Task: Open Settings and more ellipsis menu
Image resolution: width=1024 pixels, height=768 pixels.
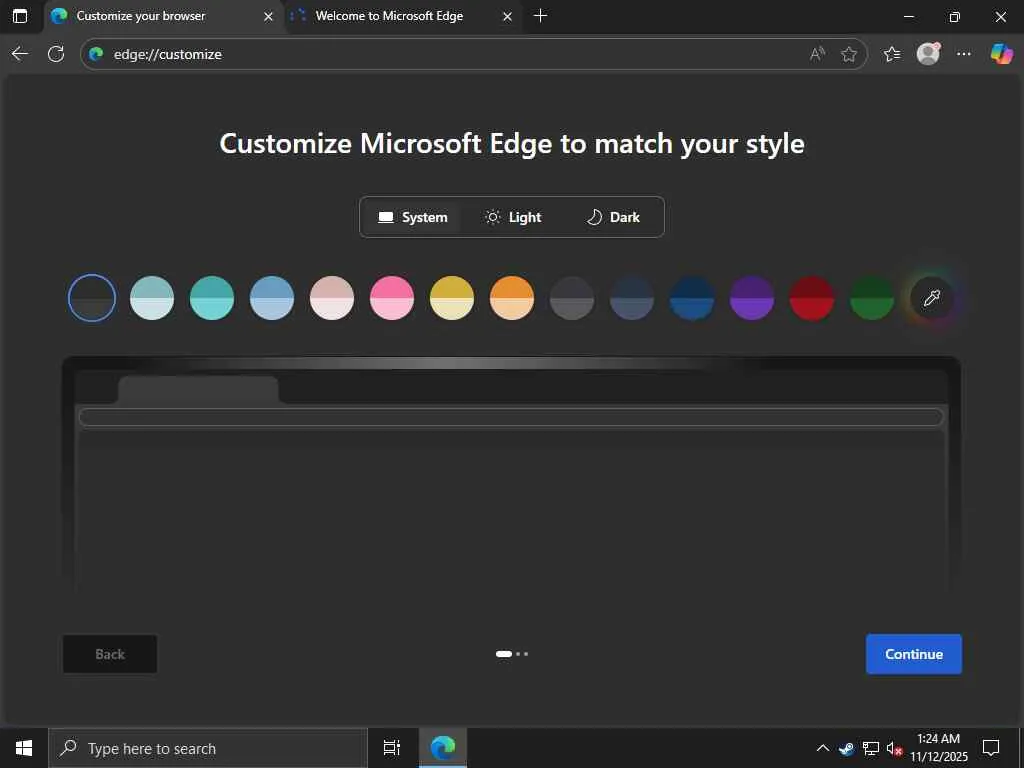Action: coord(963,54)
